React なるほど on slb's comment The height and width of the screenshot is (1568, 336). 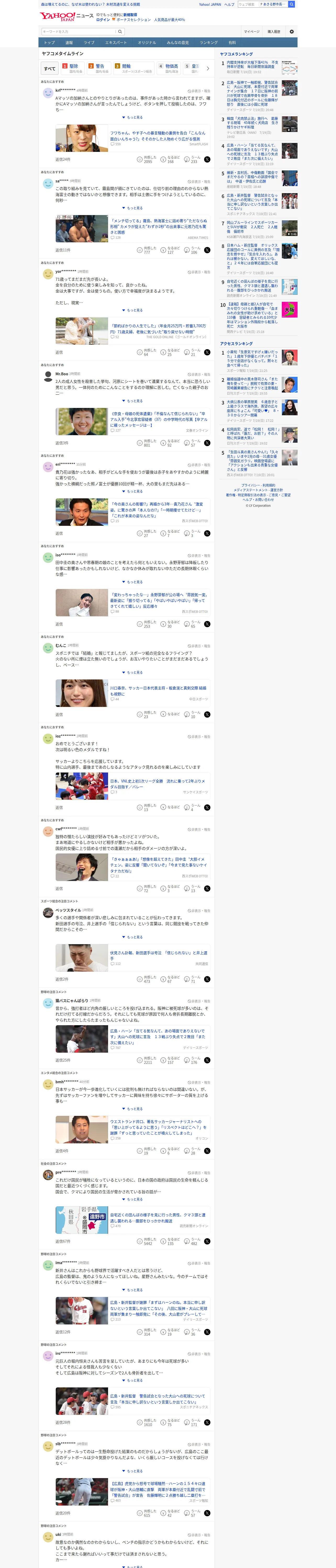(x=170, y=1513)
